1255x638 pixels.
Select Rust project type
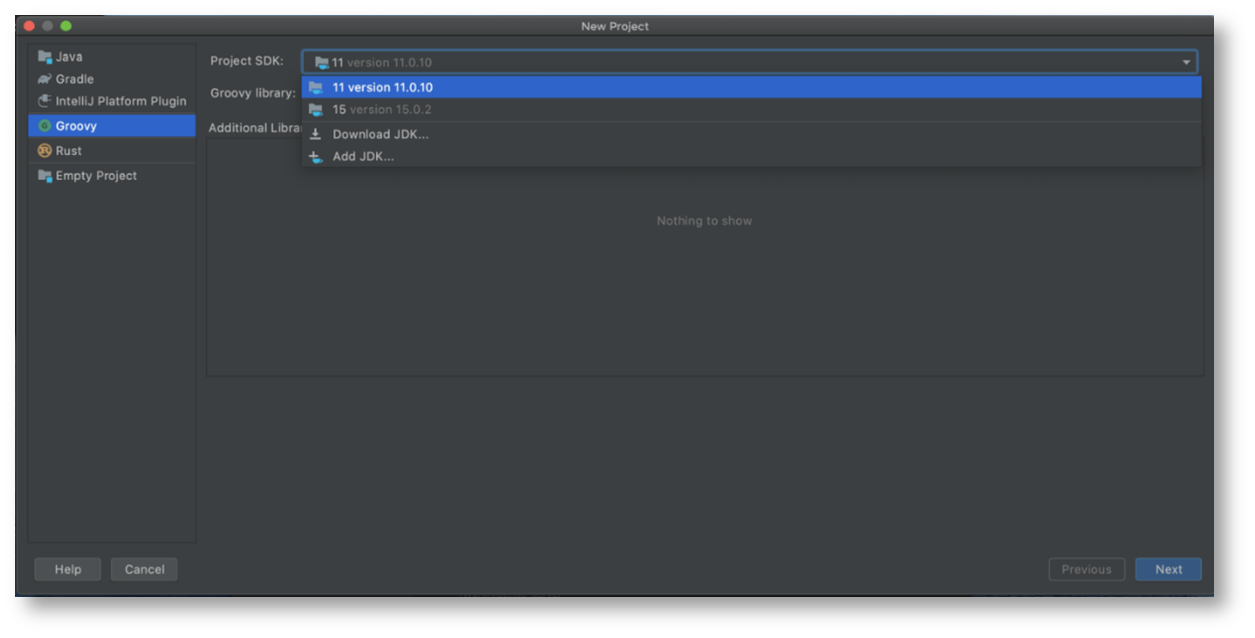tap(112, 151)
